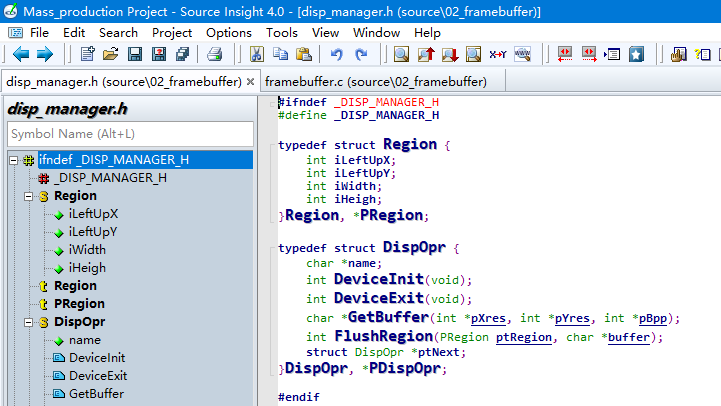Screen dimensions: 721x406
Task: Open the Edit menu
Action: point(74,33)
